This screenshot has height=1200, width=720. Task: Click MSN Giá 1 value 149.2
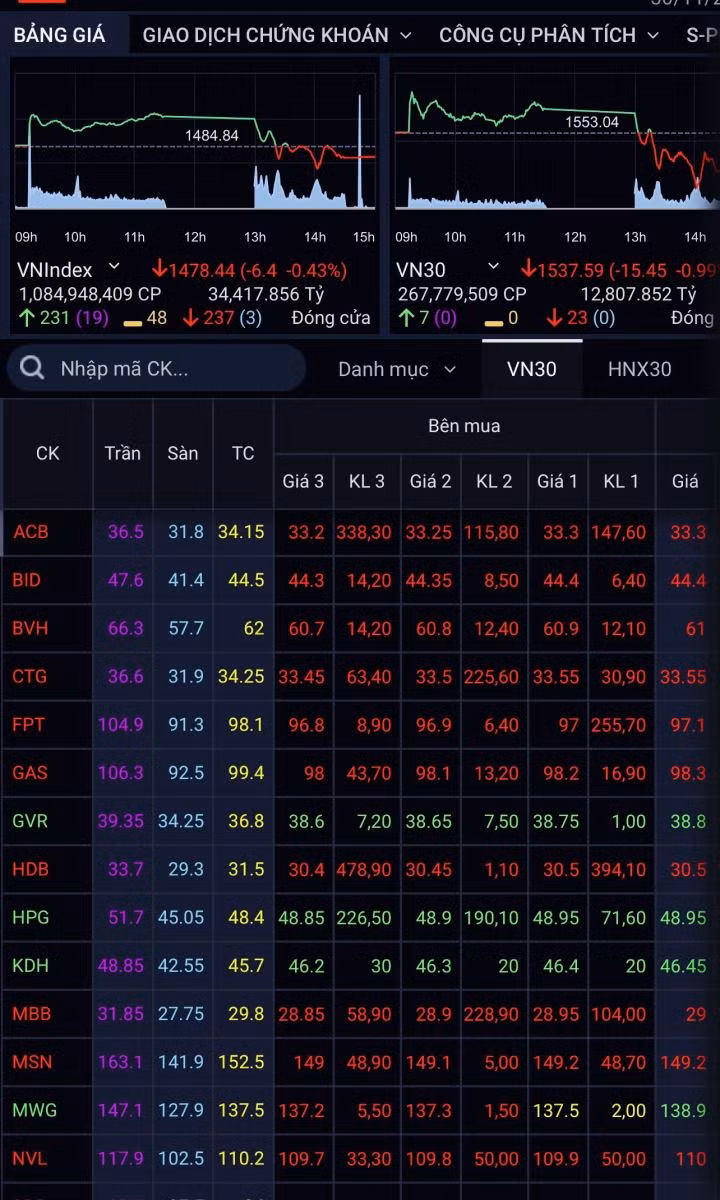tap(556, 1062)
